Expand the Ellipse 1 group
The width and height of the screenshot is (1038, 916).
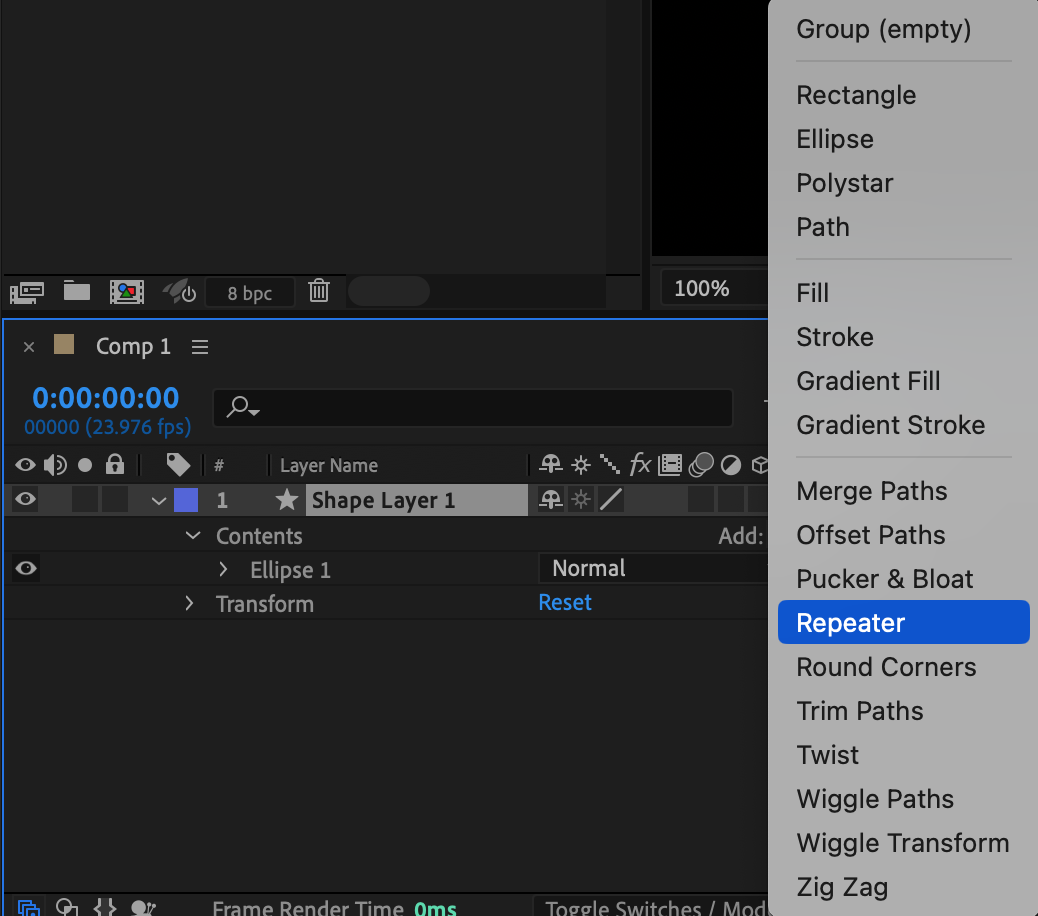[x=223, y=570]
